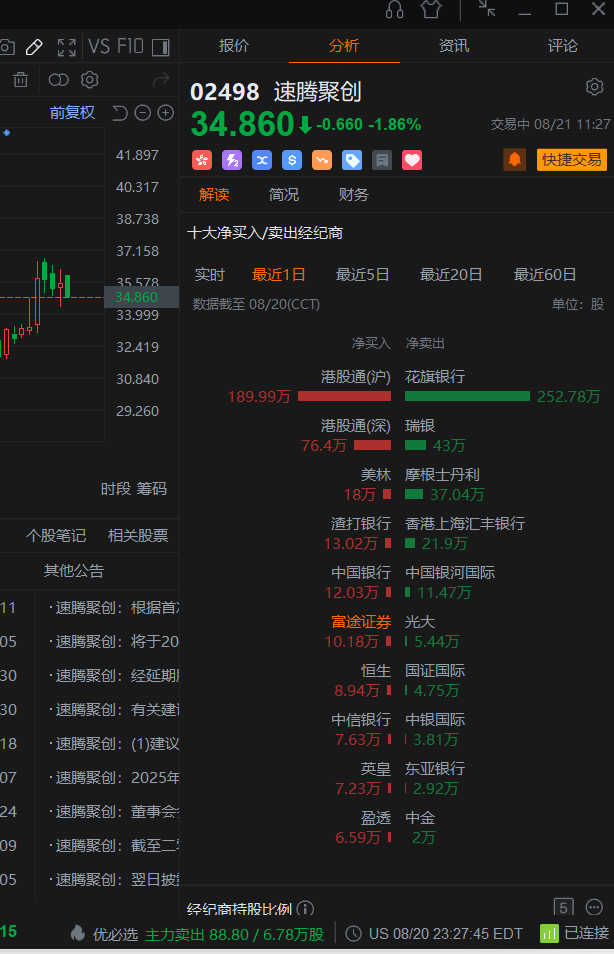Open the headset customer service icon

click(x=394, y=9)
